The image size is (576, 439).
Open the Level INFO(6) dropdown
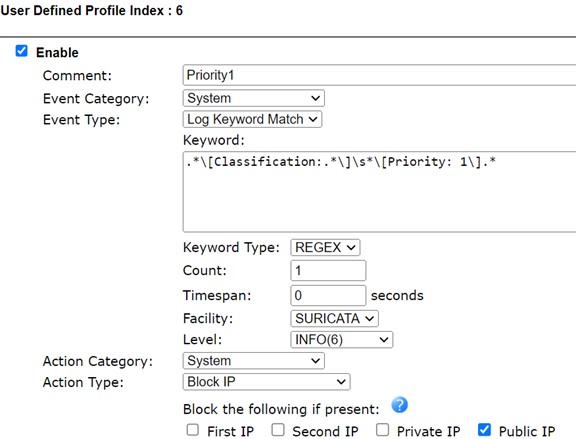[342, 339]
